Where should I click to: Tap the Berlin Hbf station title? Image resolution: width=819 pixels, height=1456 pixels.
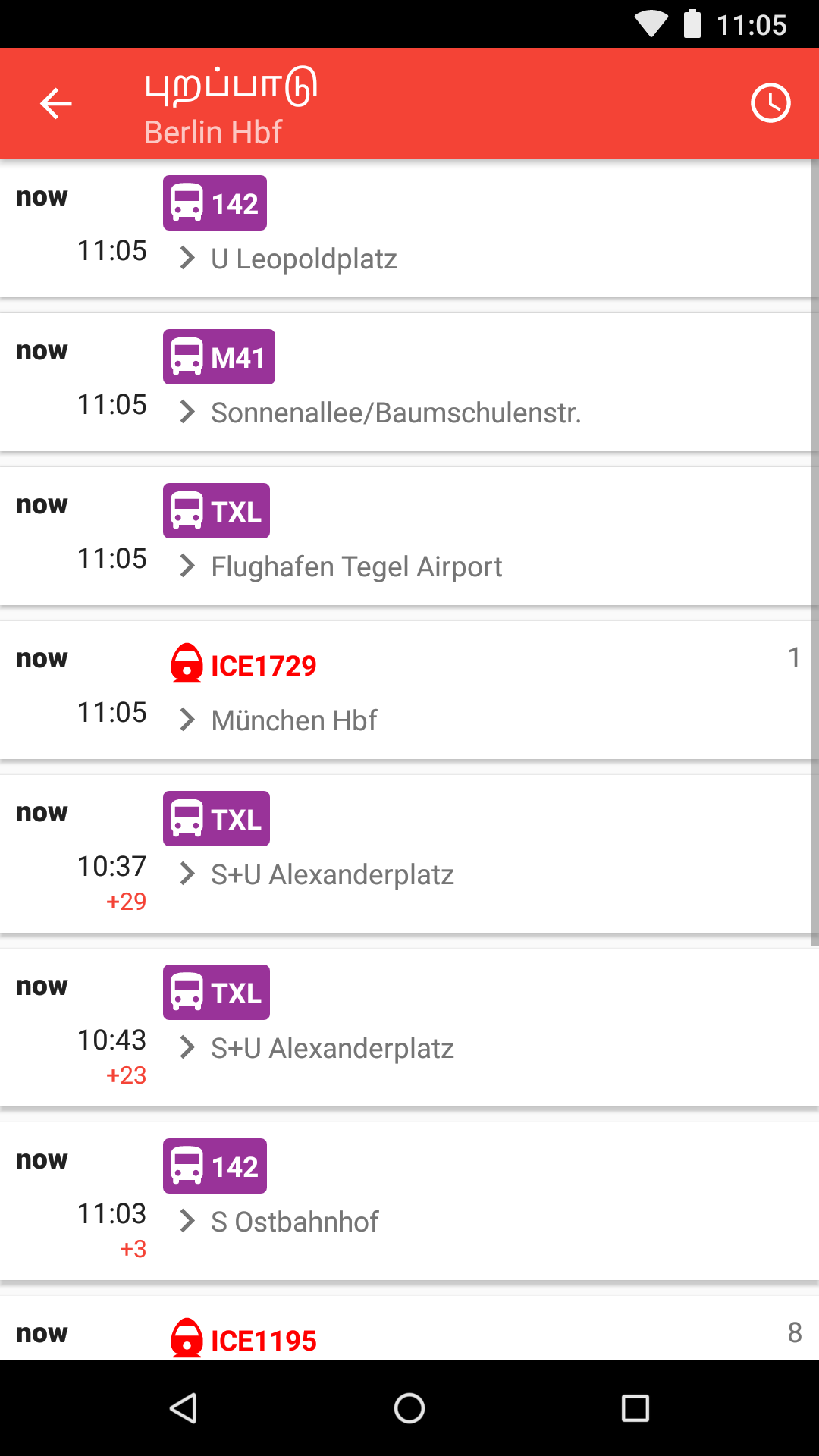point(213,133)
